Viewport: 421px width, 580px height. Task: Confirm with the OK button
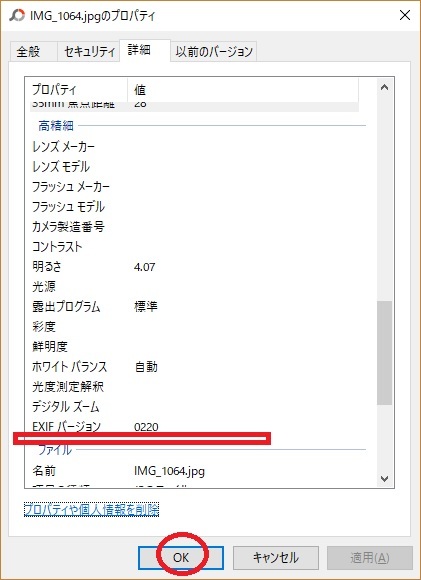[x=181, y=557]
